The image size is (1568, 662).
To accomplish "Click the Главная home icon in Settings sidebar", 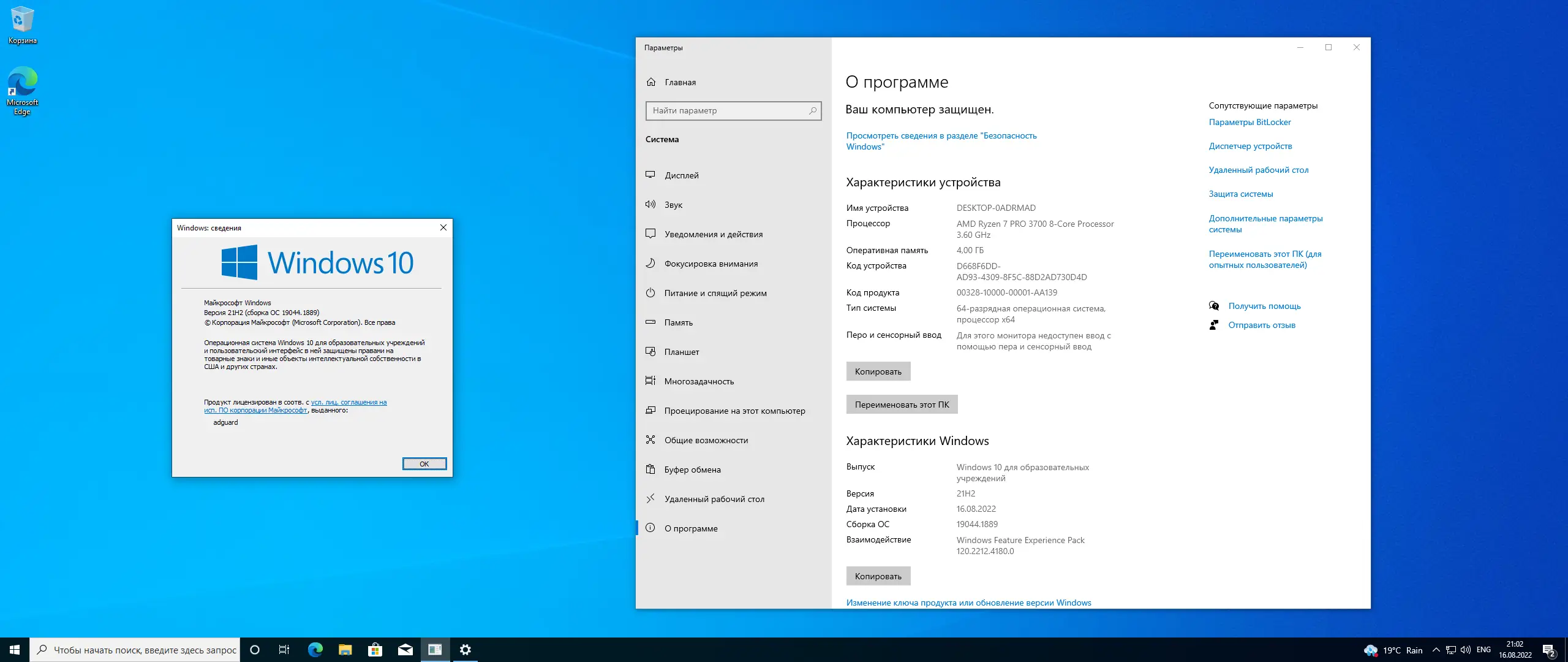I will 652,82.
